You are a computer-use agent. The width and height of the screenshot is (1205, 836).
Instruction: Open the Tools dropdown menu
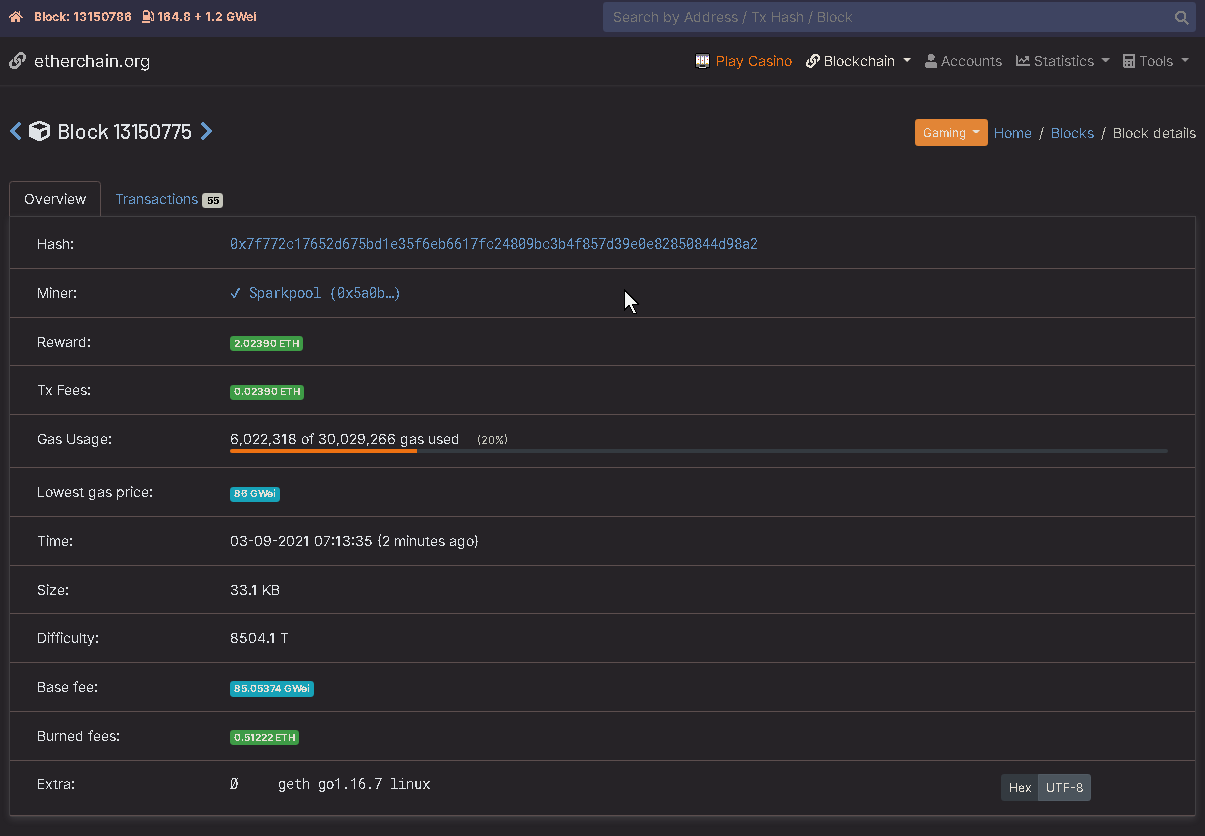[x=1156, y=61]
